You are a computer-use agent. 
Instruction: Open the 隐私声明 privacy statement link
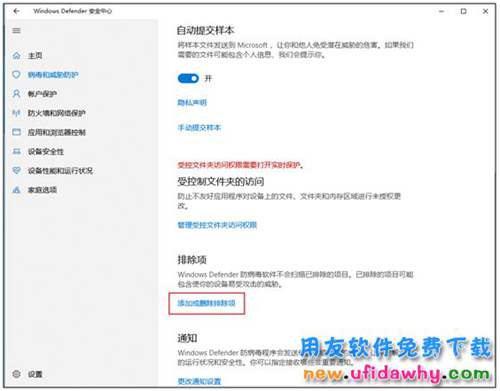coord(192,102)
